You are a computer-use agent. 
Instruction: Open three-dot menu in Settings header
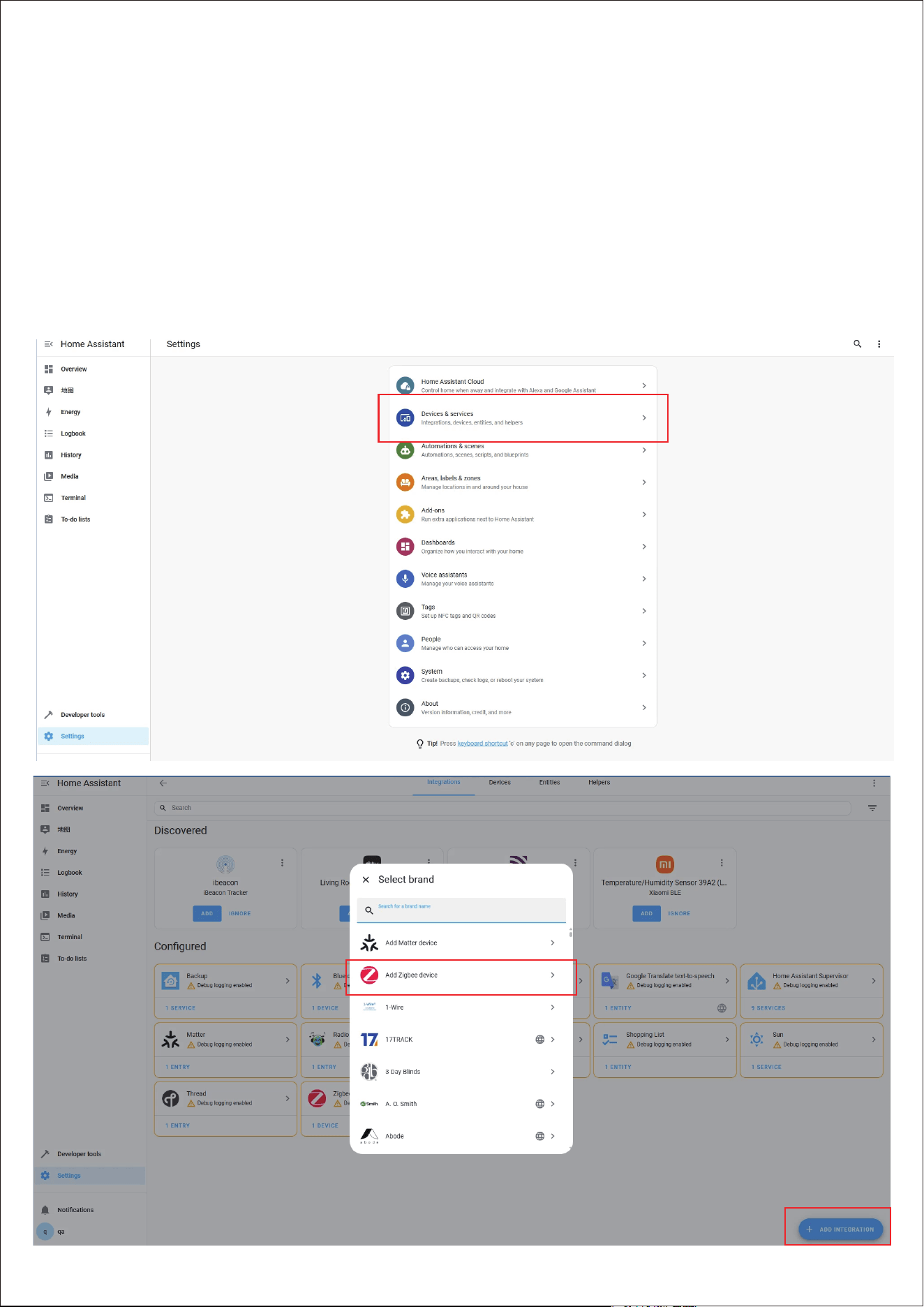879,344
